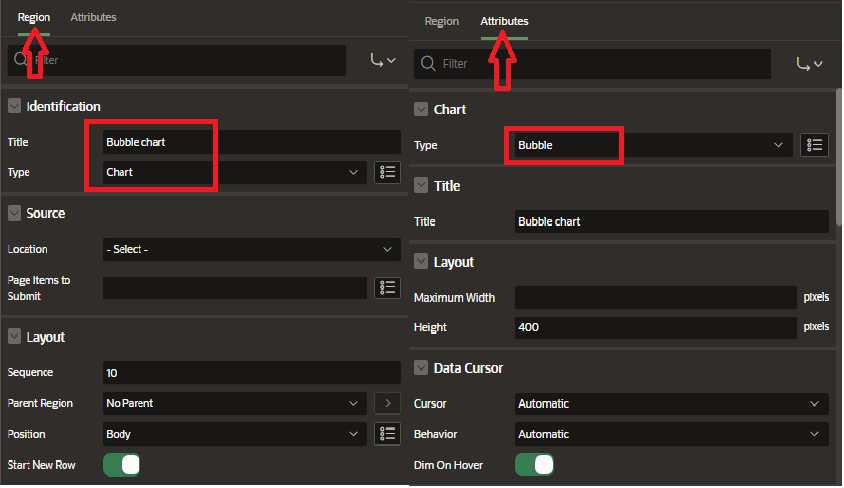Open the Go to Group menu in the right panel
The height and width of the screenshot is (488, 844).
click(809, 64)
